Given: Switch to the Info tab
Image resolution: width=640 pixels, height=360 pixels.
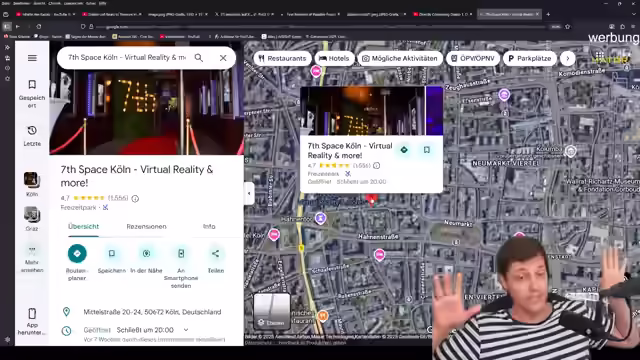Looking at the screenshot, I should coord(209,227).
